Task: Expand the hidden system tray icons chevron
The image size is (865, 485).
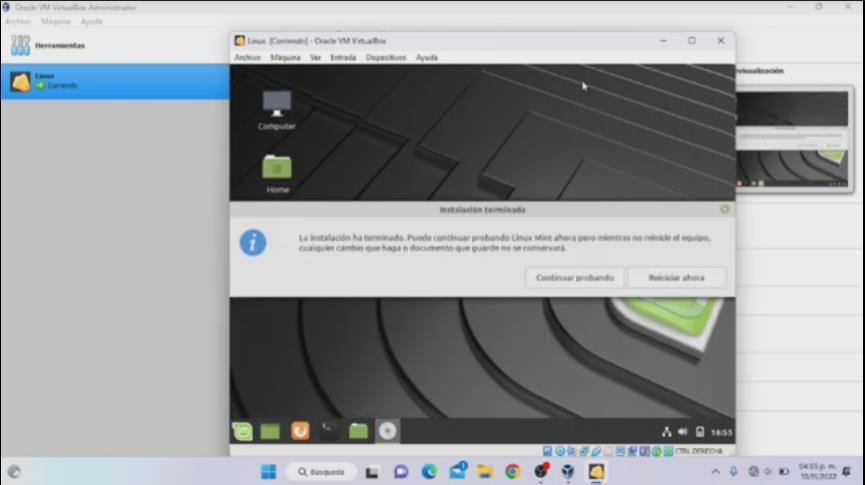Action: (715, 472)
